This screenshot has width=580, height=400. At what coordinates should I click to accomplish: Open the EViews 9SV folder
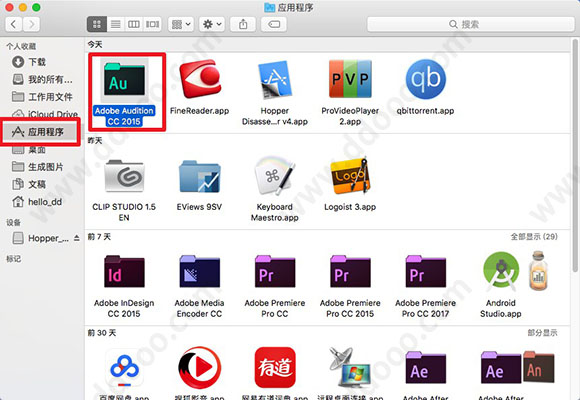coord(200,177)
